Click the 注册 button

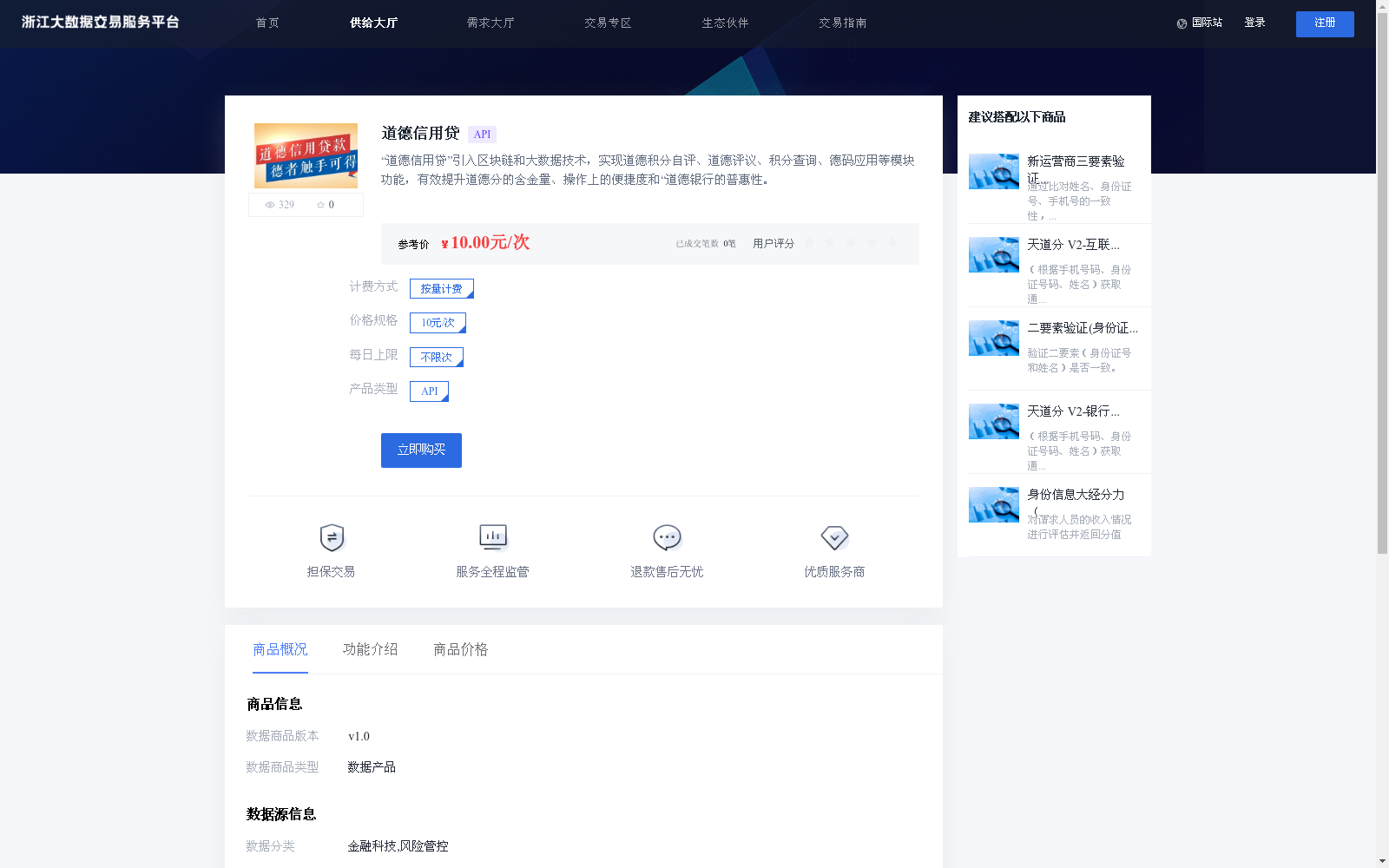point(1325,24)
